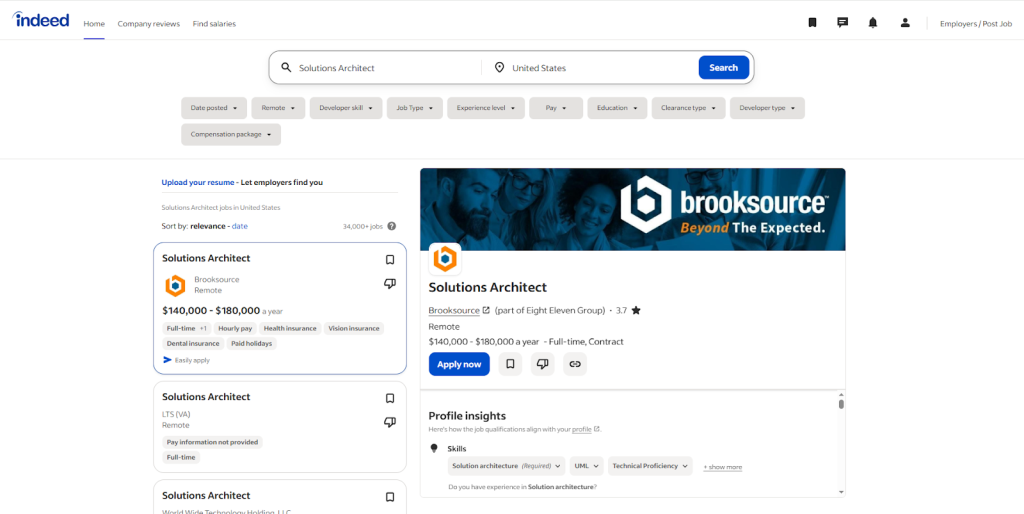
Task: Click the Brooksource banner image
Action: (633, 210)
